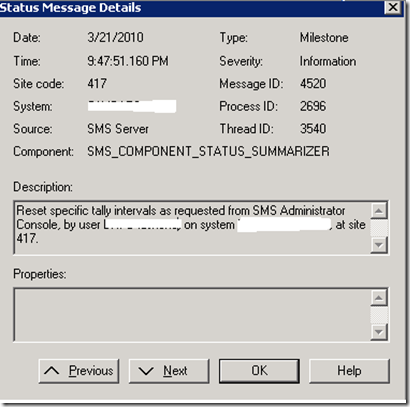410x407 pixels.
Task: Click the Site code value 417
Action: (97, 83)
